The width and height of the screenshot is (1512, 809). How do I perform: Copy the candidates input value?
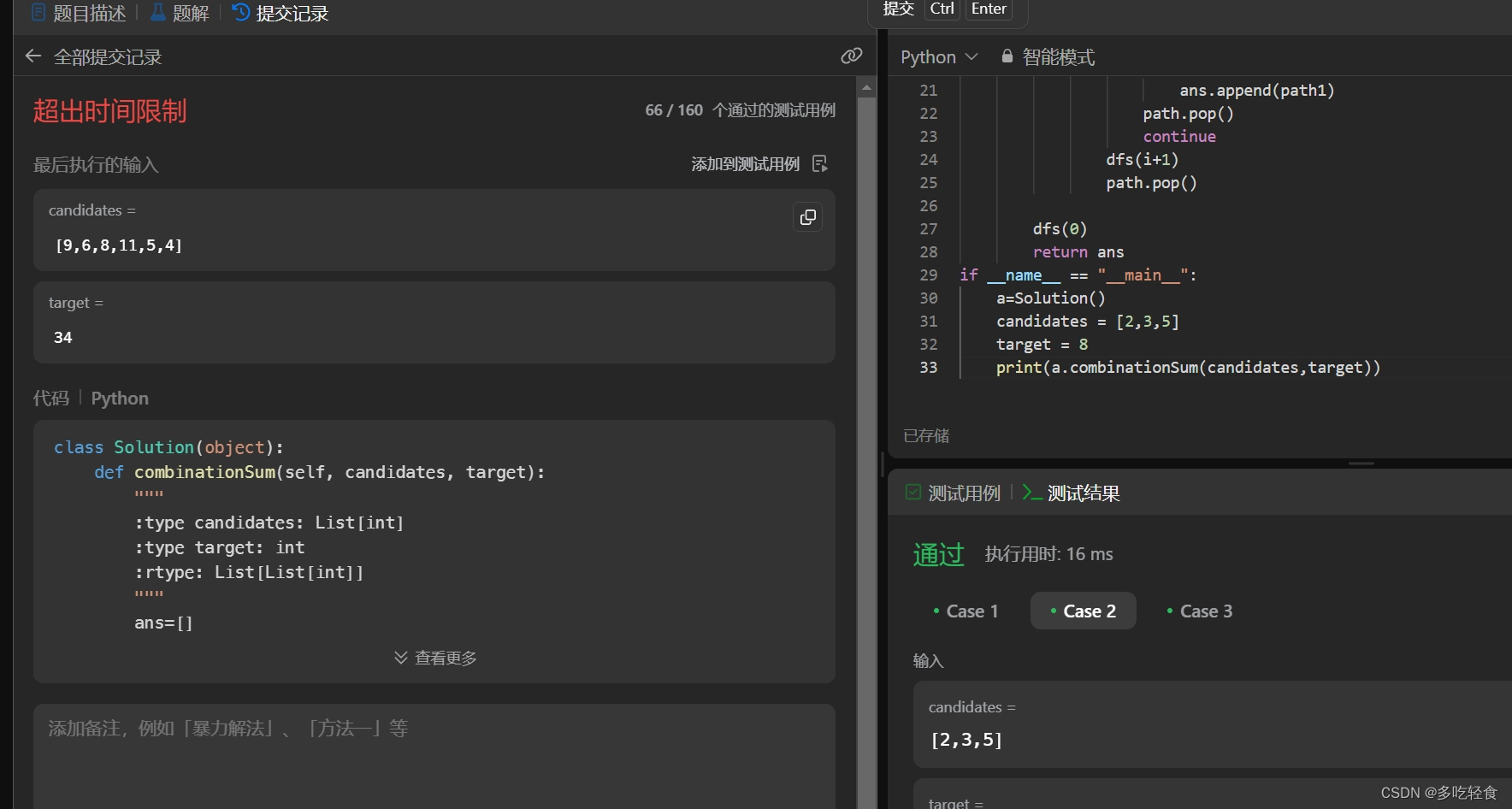click(807, 217)
